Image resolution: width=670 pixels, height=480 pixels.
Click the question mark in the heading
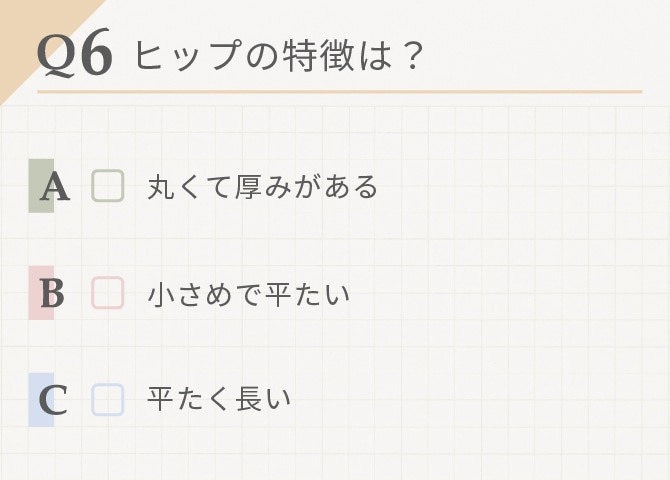[x=412, y=56]
